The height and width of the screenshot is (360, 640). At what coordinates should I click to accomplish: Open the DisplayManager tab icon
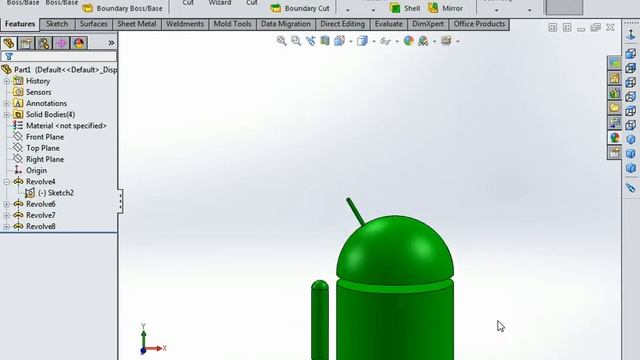point(79,43)
